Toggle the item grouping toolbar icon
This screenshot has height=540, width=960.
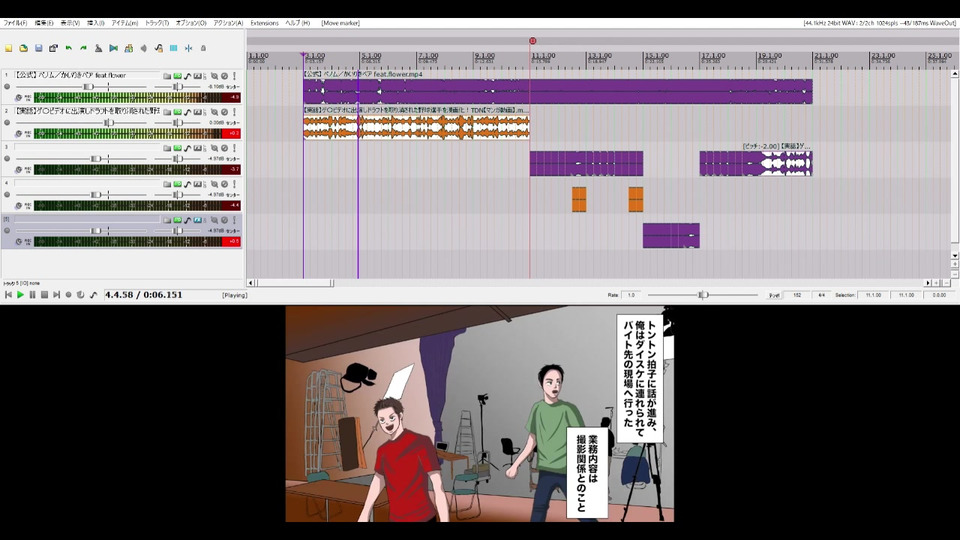point(129,48)
